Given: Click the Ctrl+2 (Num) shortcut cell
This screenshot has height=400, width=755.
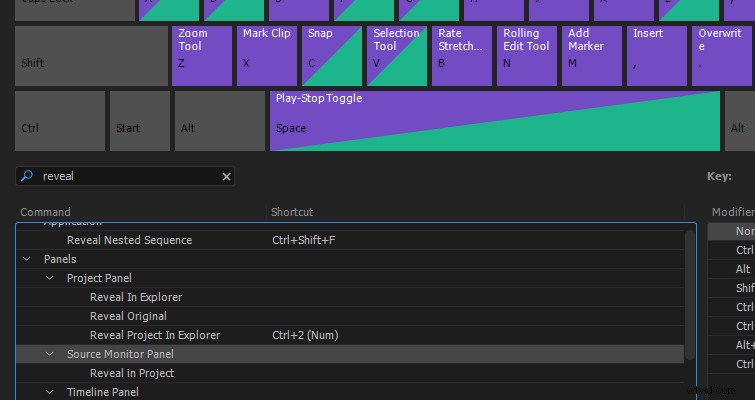Looking at the screenshot, I should pyautogui.click(x=305, y=335).
